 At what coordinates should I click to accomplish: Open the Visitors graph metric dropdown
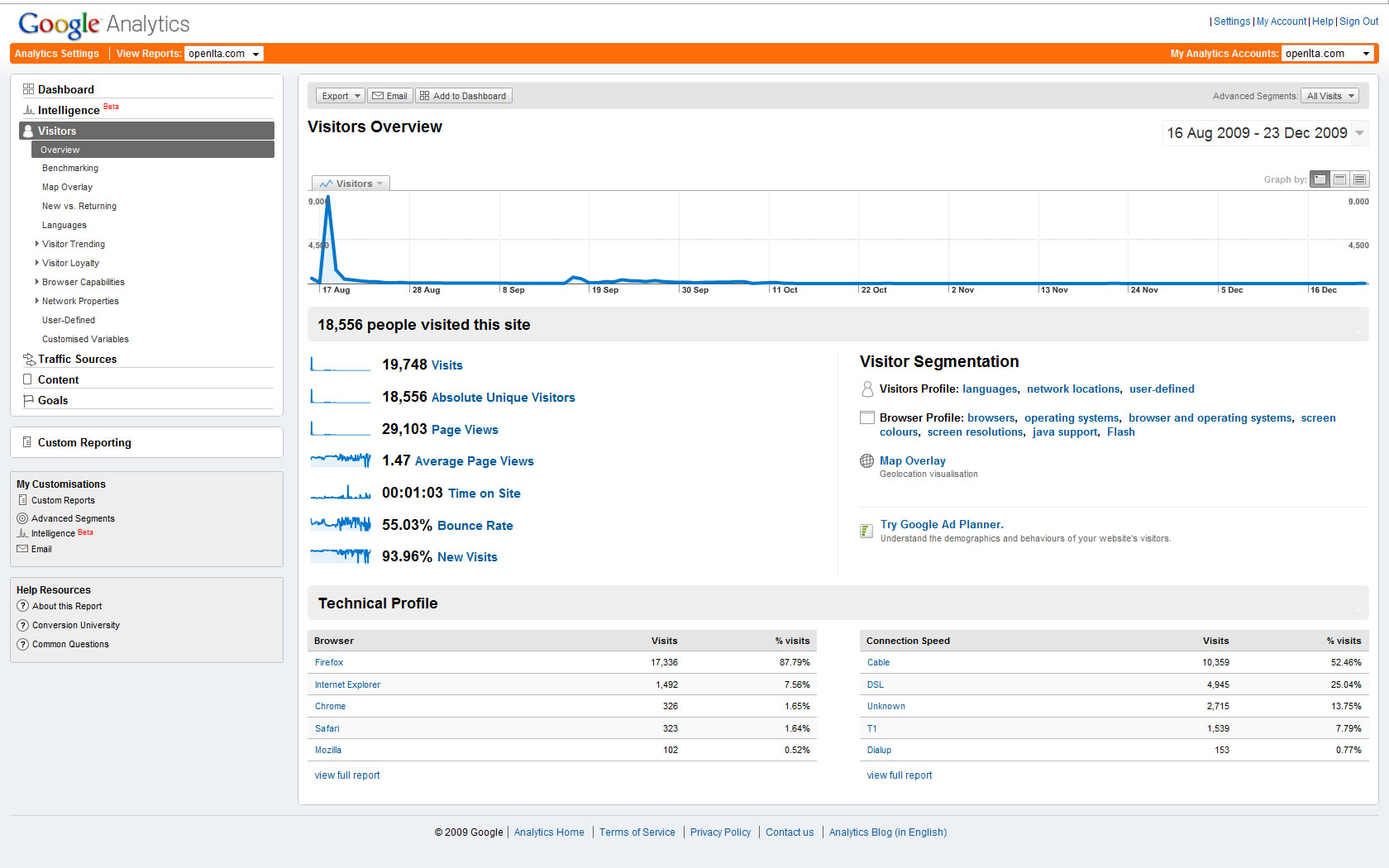(x=351, y=184)
